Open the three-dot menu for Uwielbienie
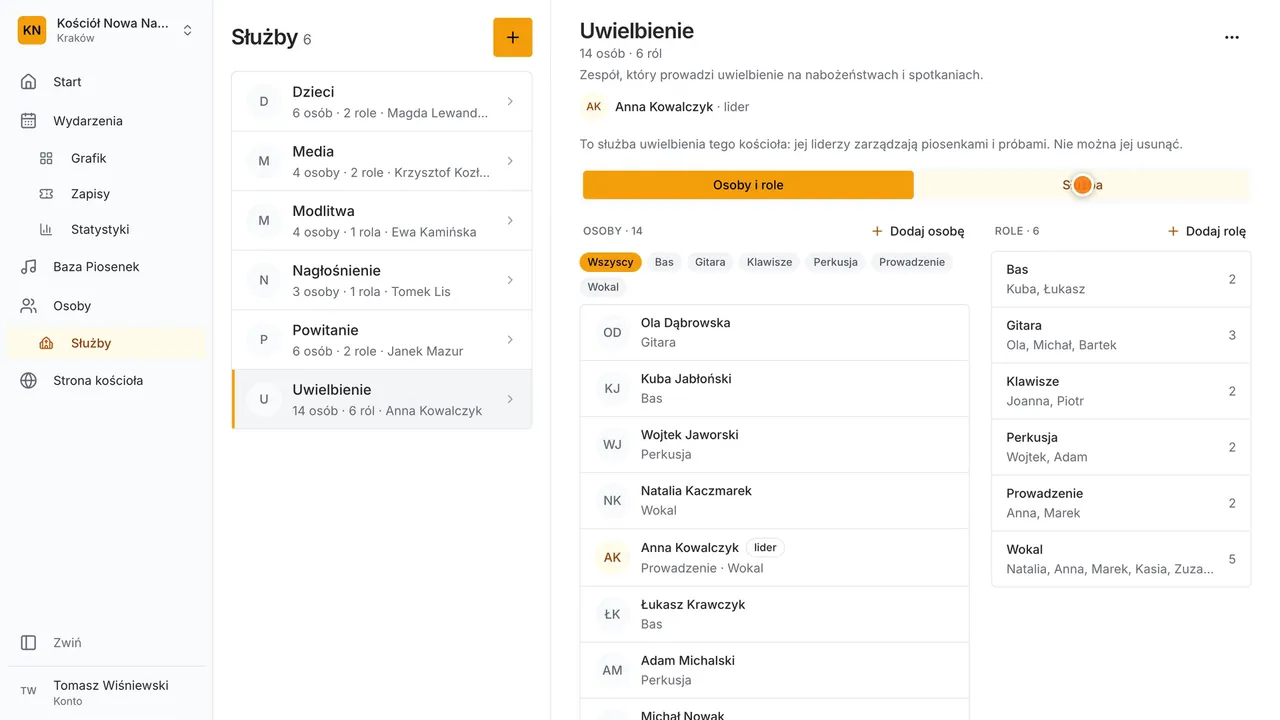The image size is (1280, 720). [1232, 37]
